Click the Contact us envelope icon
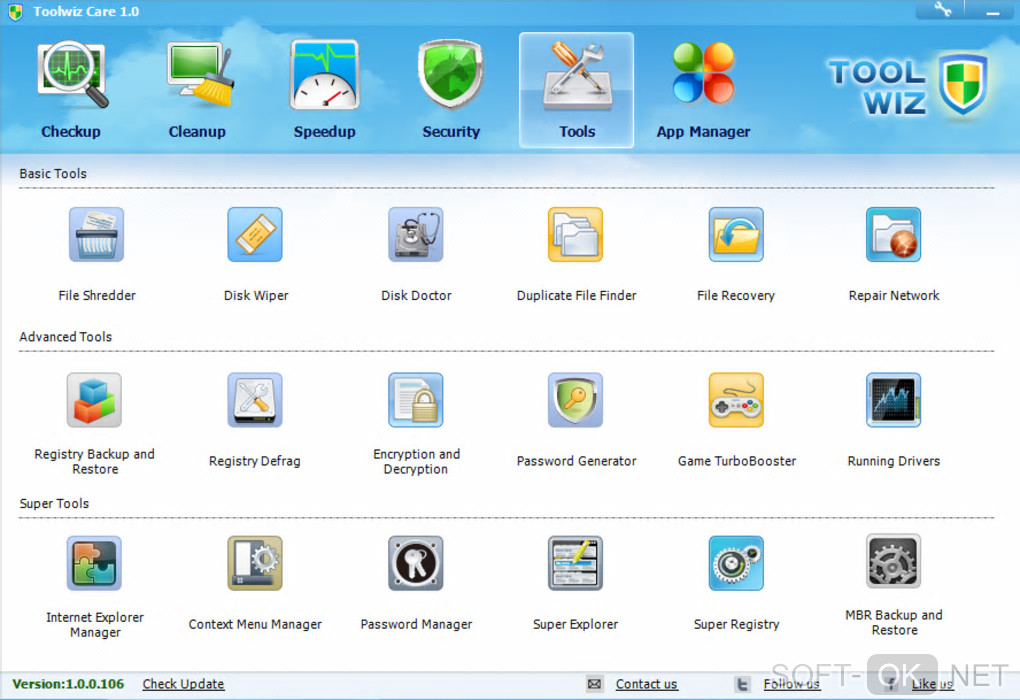Screen dimensions: 1020x700 pos(594,684)
